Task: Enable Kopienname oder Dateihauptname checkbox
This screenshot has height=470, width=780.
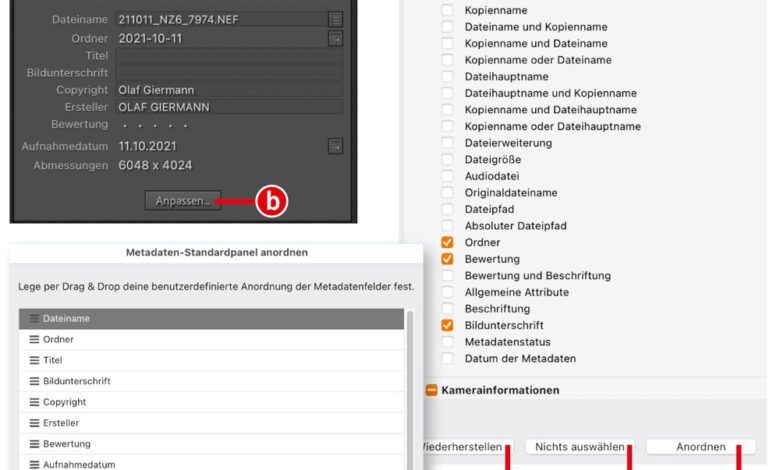Action: [x=447, y=126]
